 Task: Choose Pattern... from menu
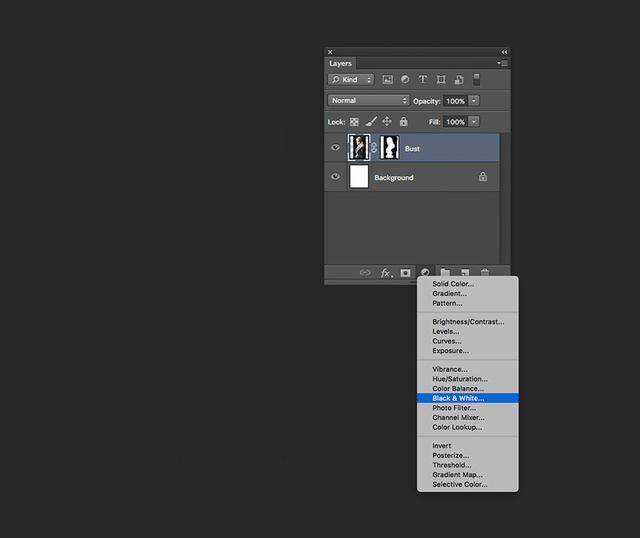click(x=468, y=303)
